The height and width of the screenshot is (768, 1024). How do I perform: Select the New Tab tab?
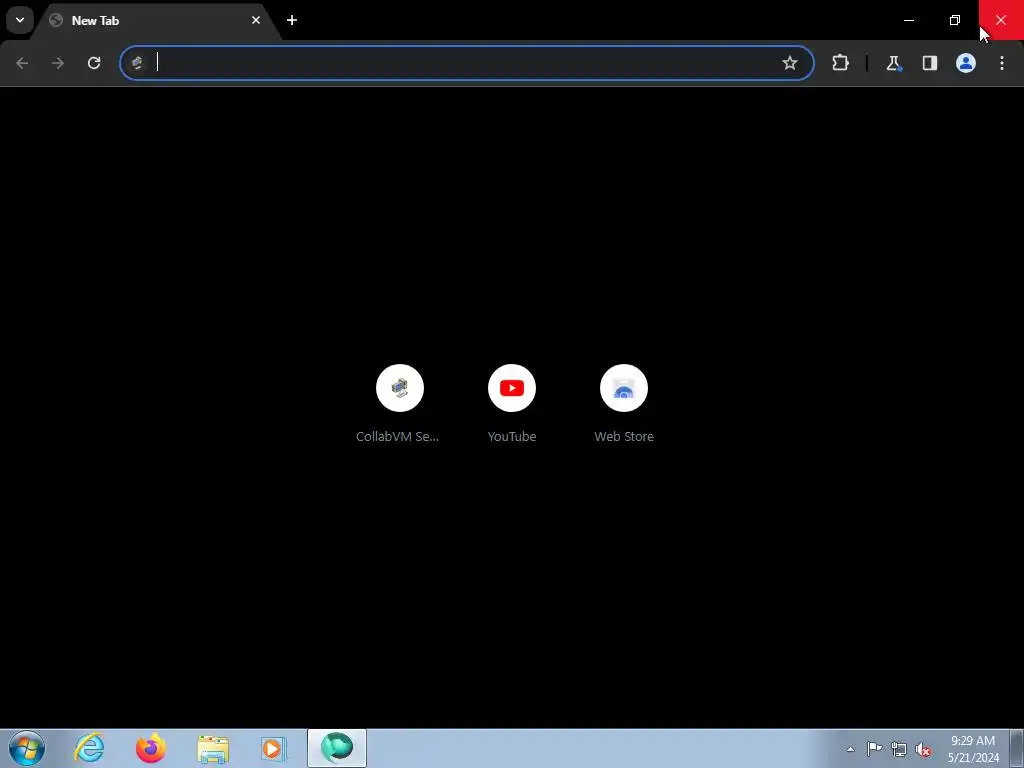(157, 21)
